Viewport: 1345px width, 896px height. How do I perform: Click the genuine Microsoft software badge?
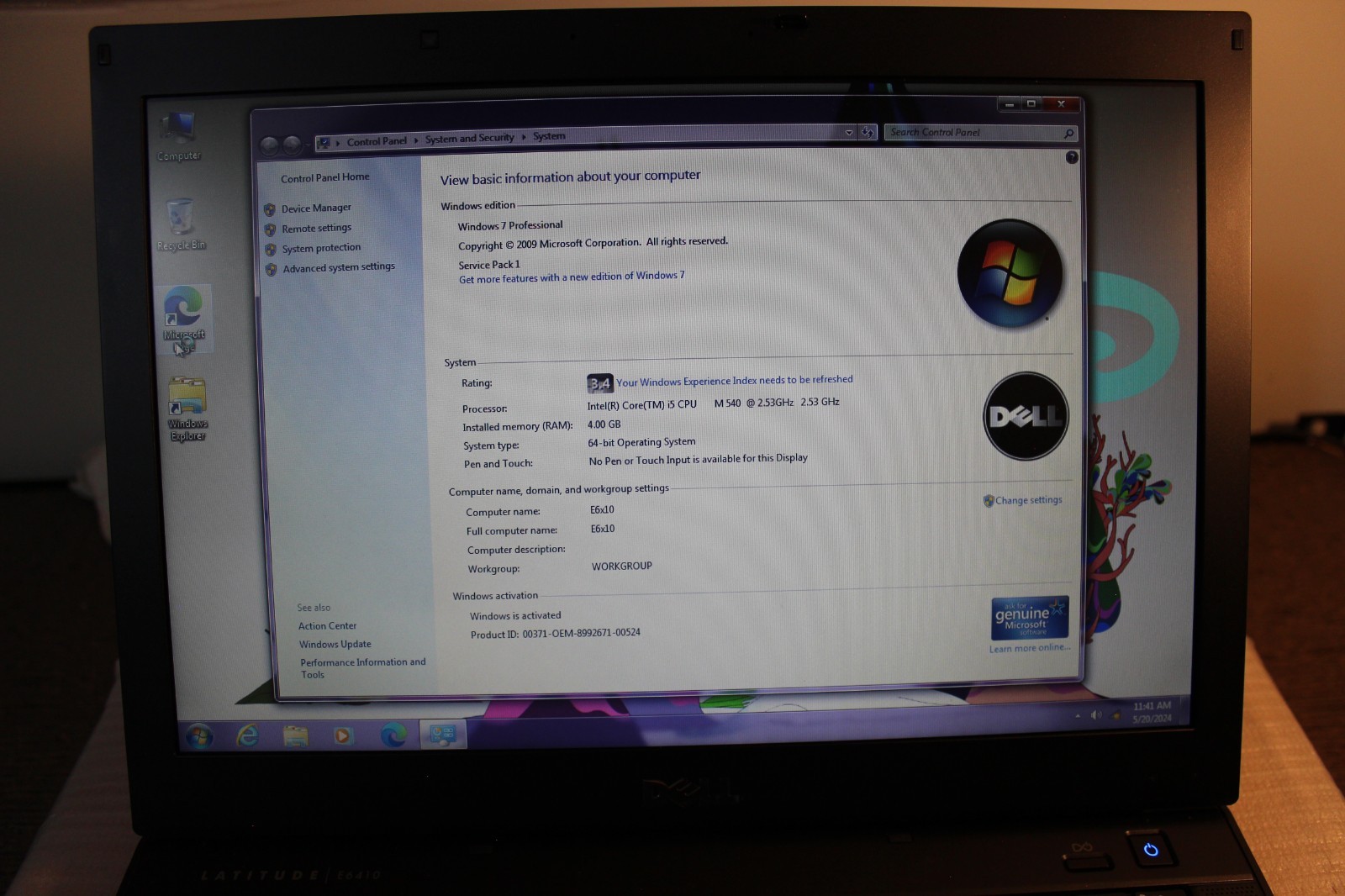coord(1030,618)
